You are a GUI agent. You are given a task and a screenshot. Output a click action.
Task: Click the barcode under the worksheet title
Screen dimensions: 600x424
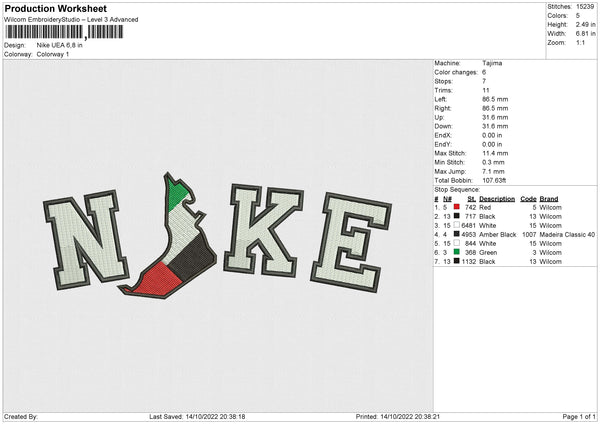[64, 32]
